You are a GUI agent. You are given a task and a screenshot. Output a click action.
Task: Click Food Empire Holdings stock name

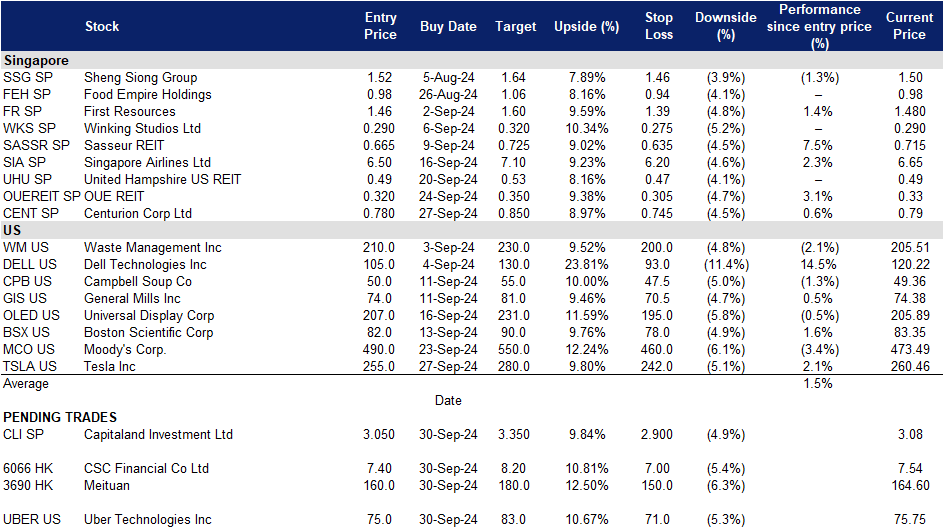pos(147,94)
